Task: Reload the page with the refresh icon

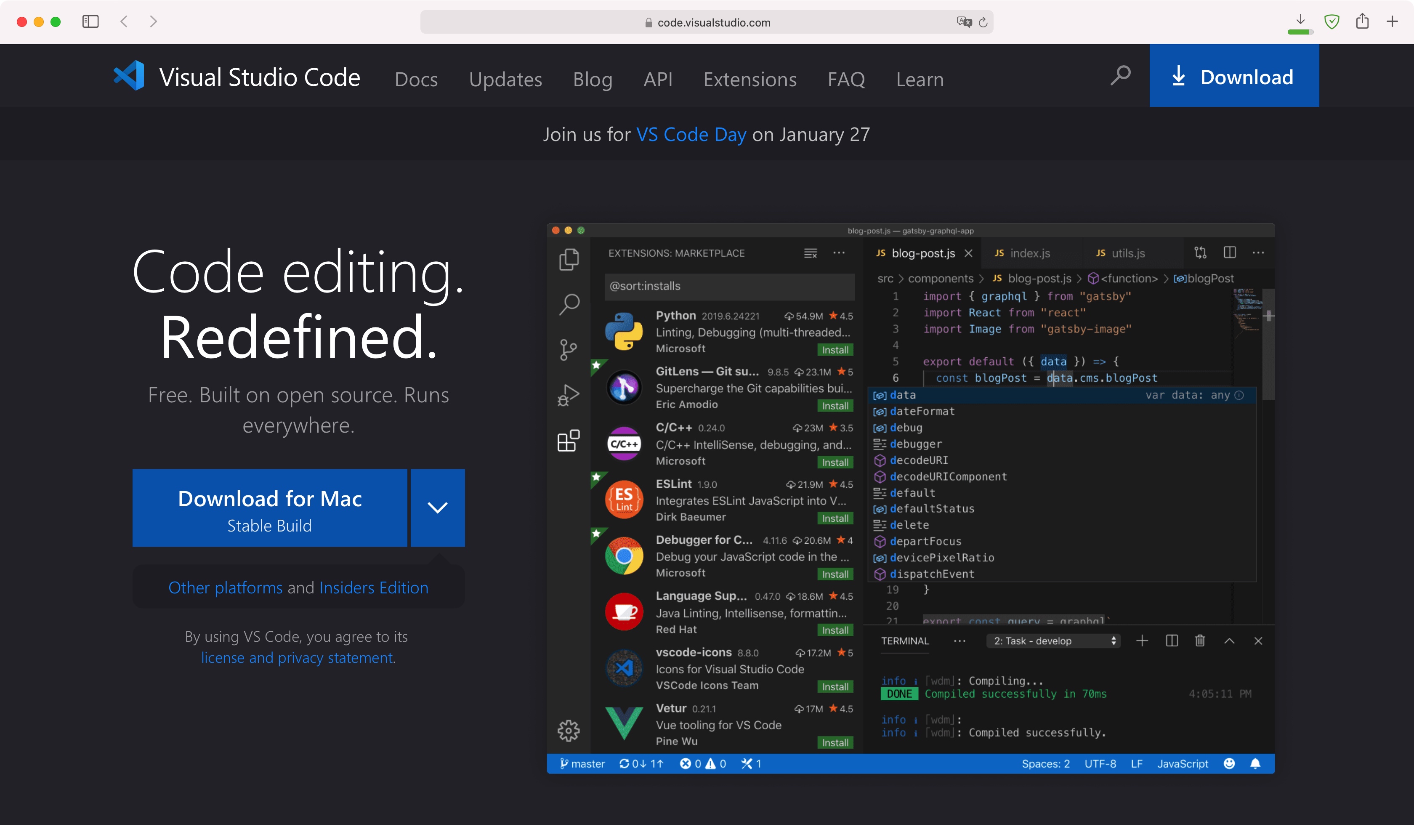Action: point(983,22)
